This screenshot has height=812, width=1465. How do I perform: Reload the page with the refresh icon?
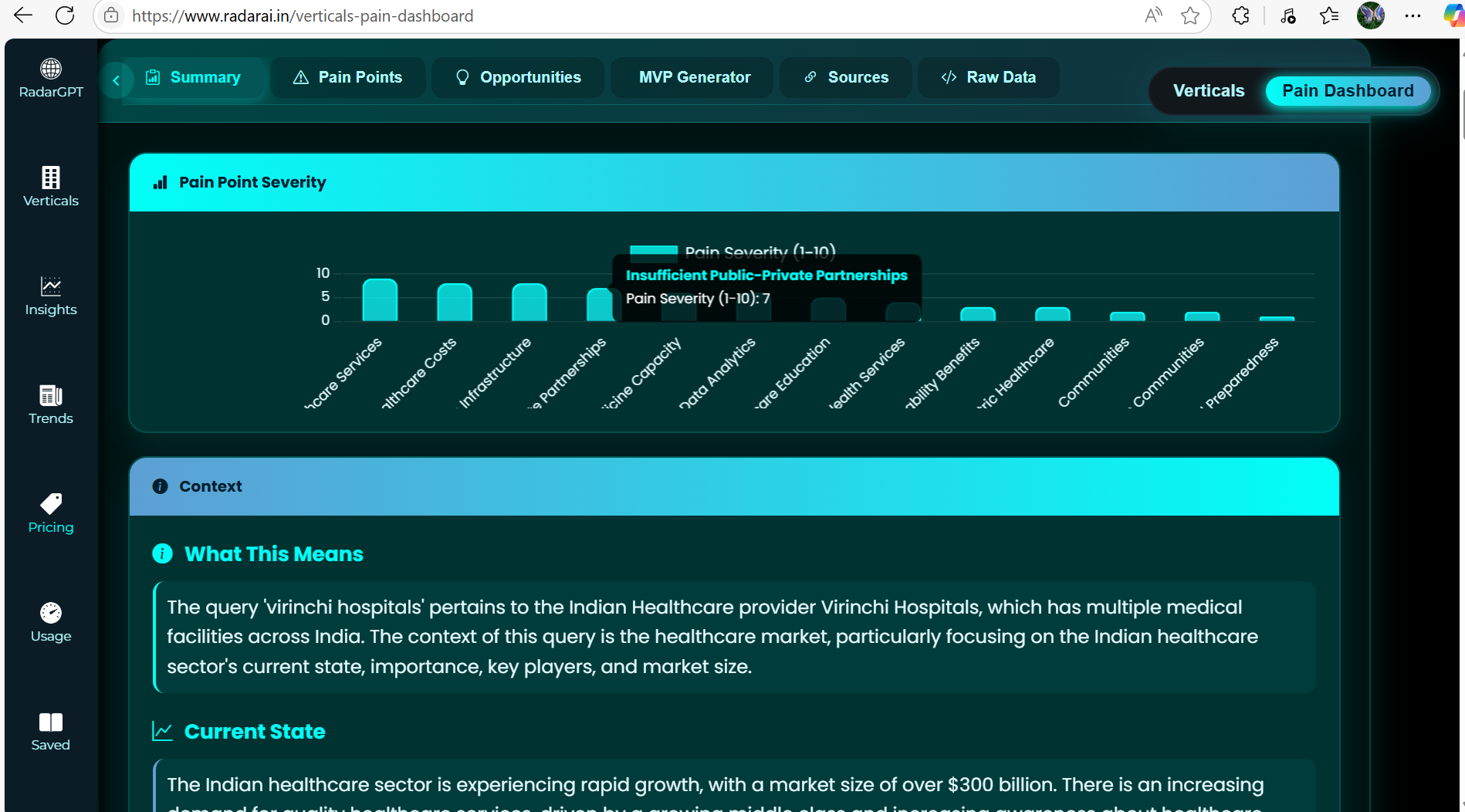tap(65, 15)
